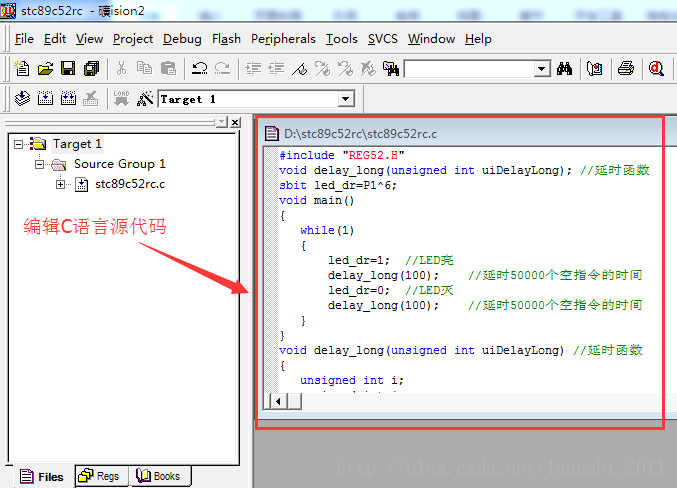Open the Flash menu
The image size is (677, 488).
(226, 39)
